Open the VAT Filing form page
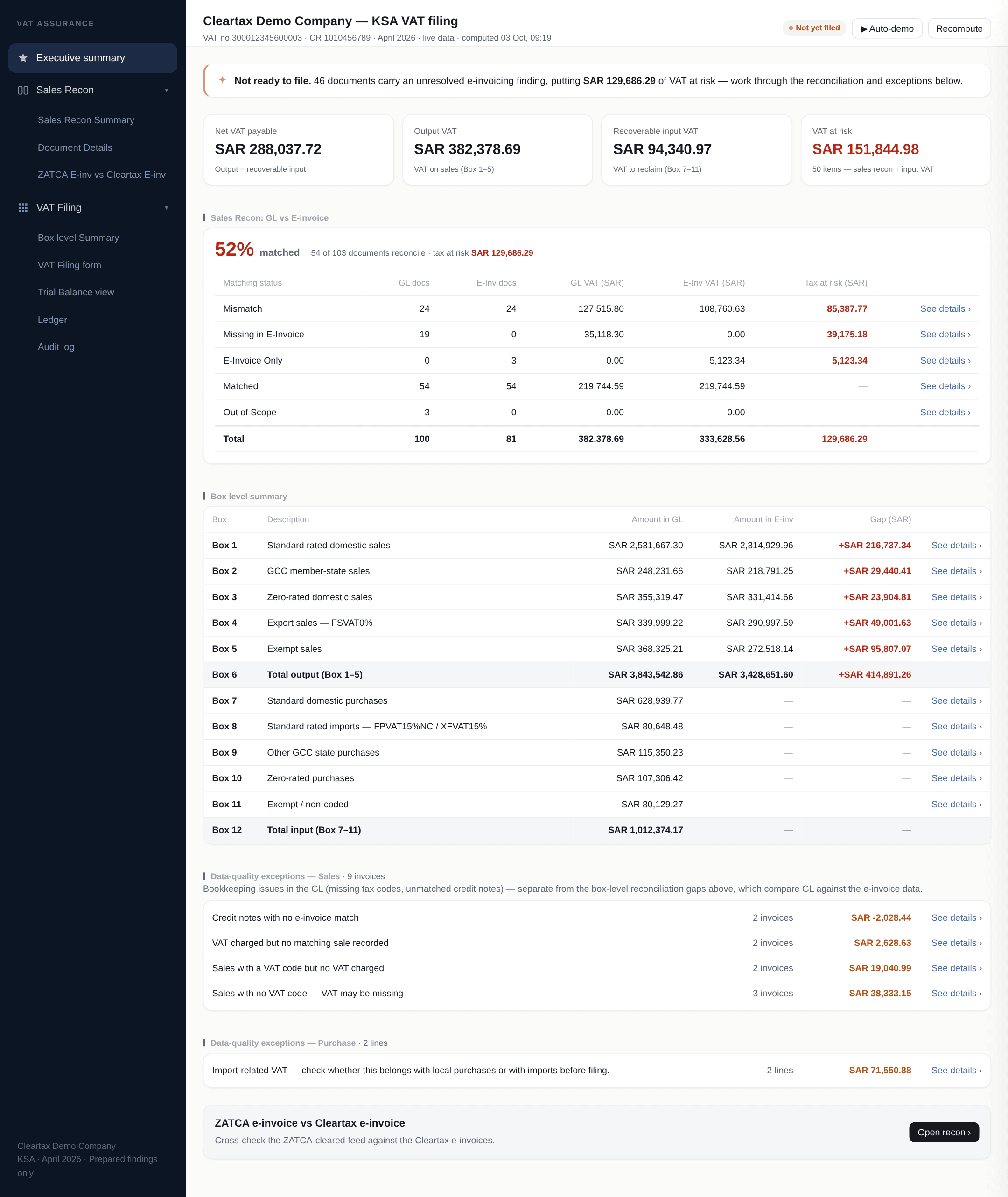The width and height of the screenshot is (1008, 1197). pyautogui.click(x=69, y=265)
